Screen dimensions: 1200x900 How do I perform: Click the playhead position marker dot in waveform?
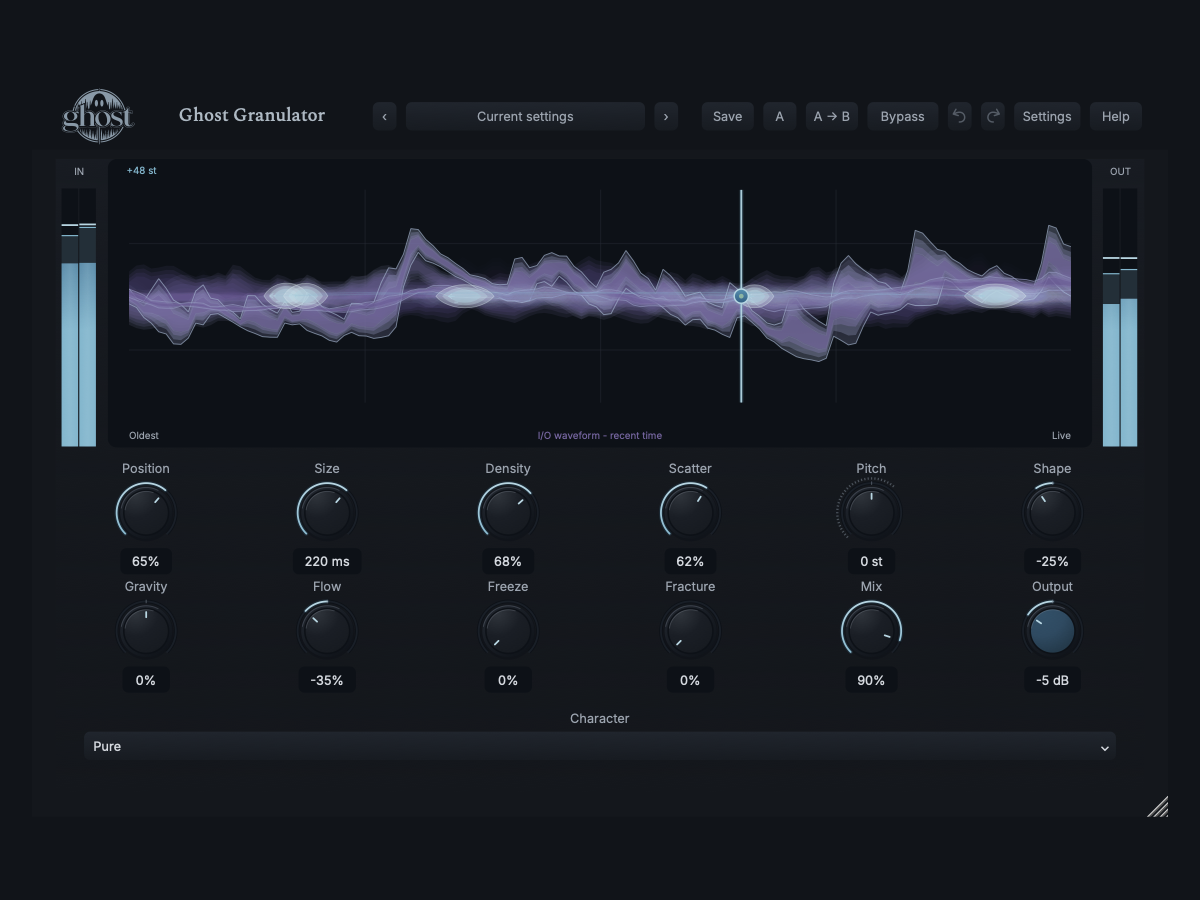tap(741, 296)
